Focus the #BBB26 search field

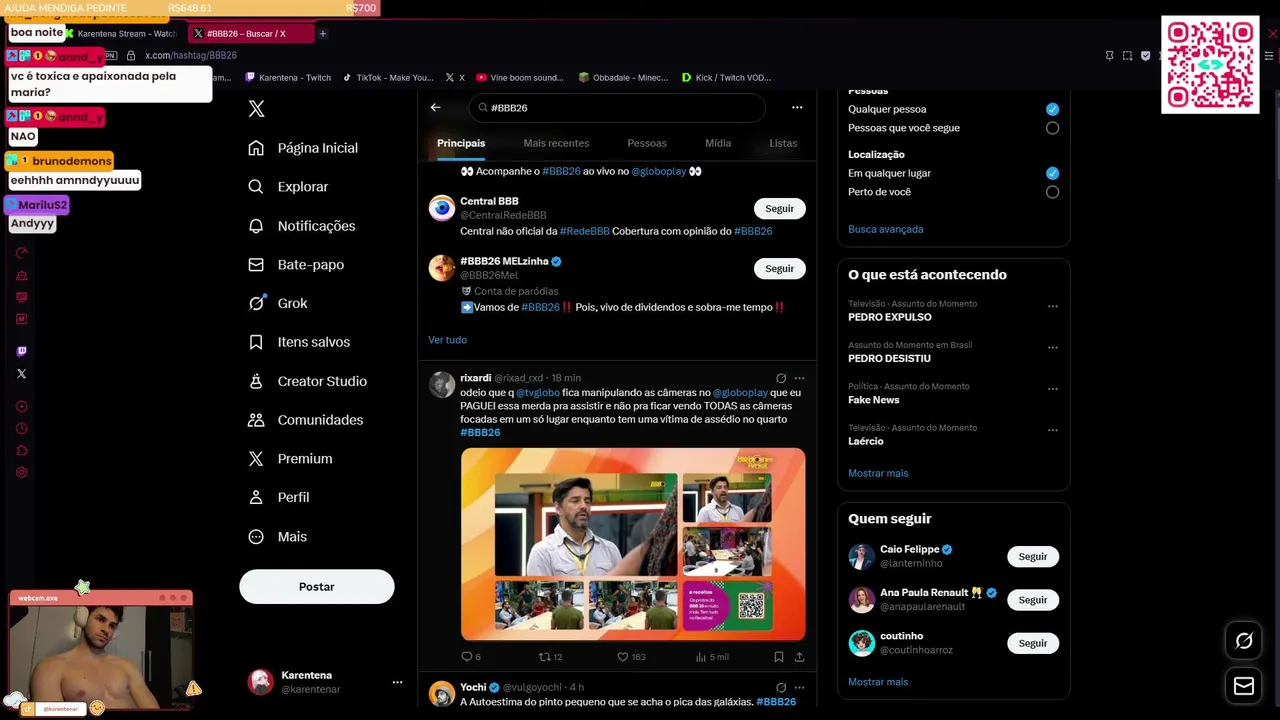pyautogui.click(x=617, y=107)
